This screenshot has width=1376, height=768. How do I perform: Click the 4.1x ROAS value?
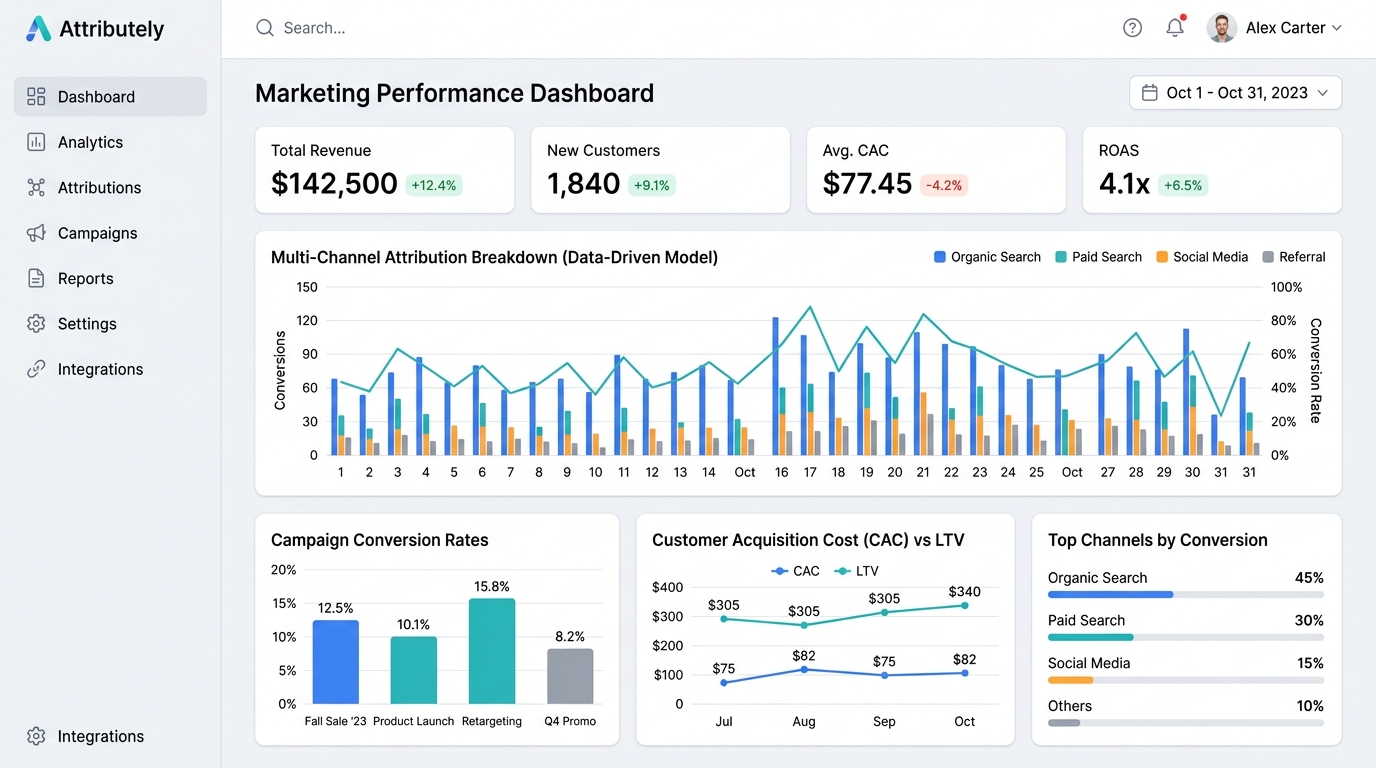point(1124,184)
